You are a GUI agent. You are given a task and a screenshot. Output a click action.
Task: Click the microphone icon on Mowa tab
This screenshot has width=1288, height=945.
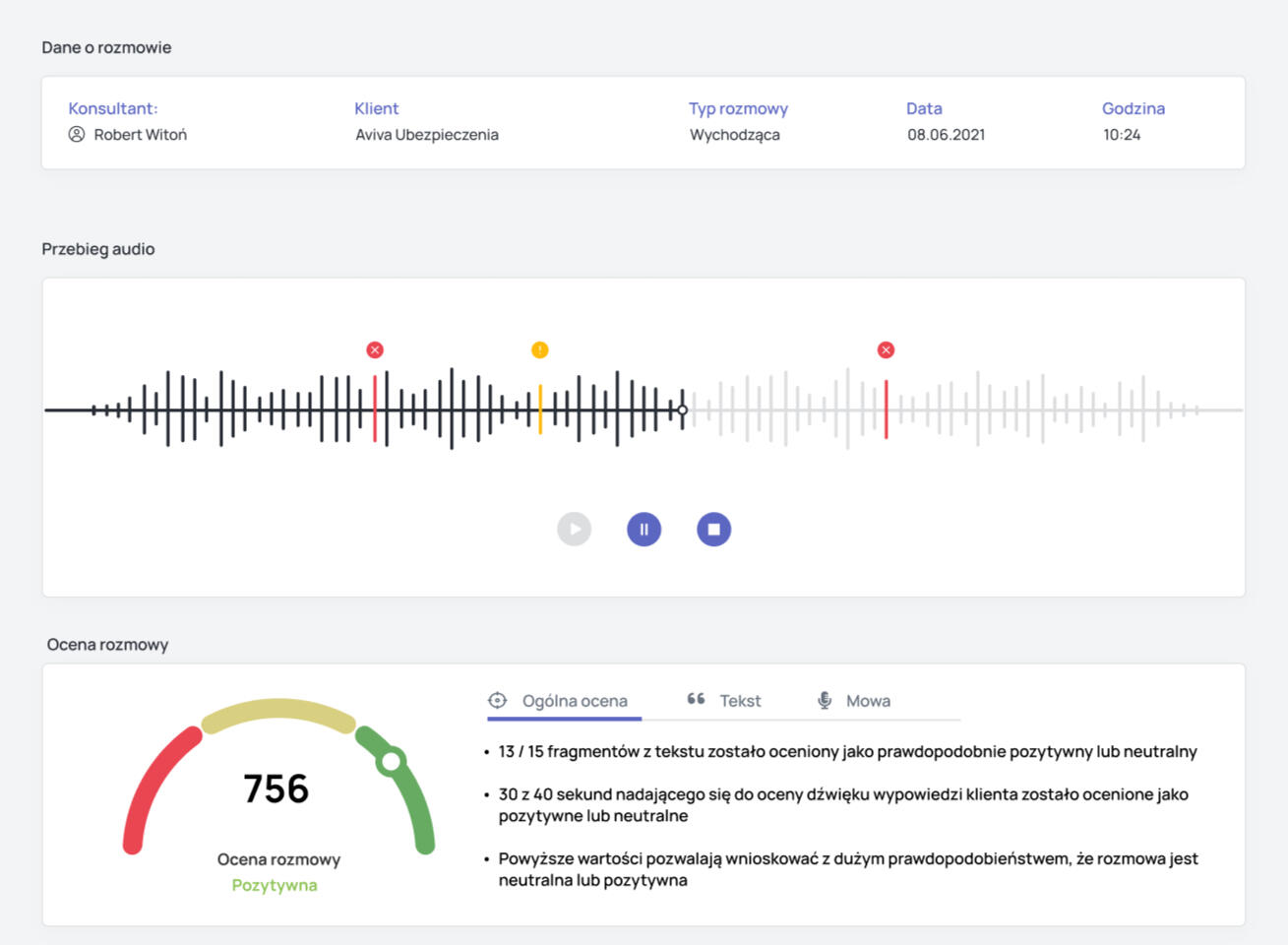[825, 701]
